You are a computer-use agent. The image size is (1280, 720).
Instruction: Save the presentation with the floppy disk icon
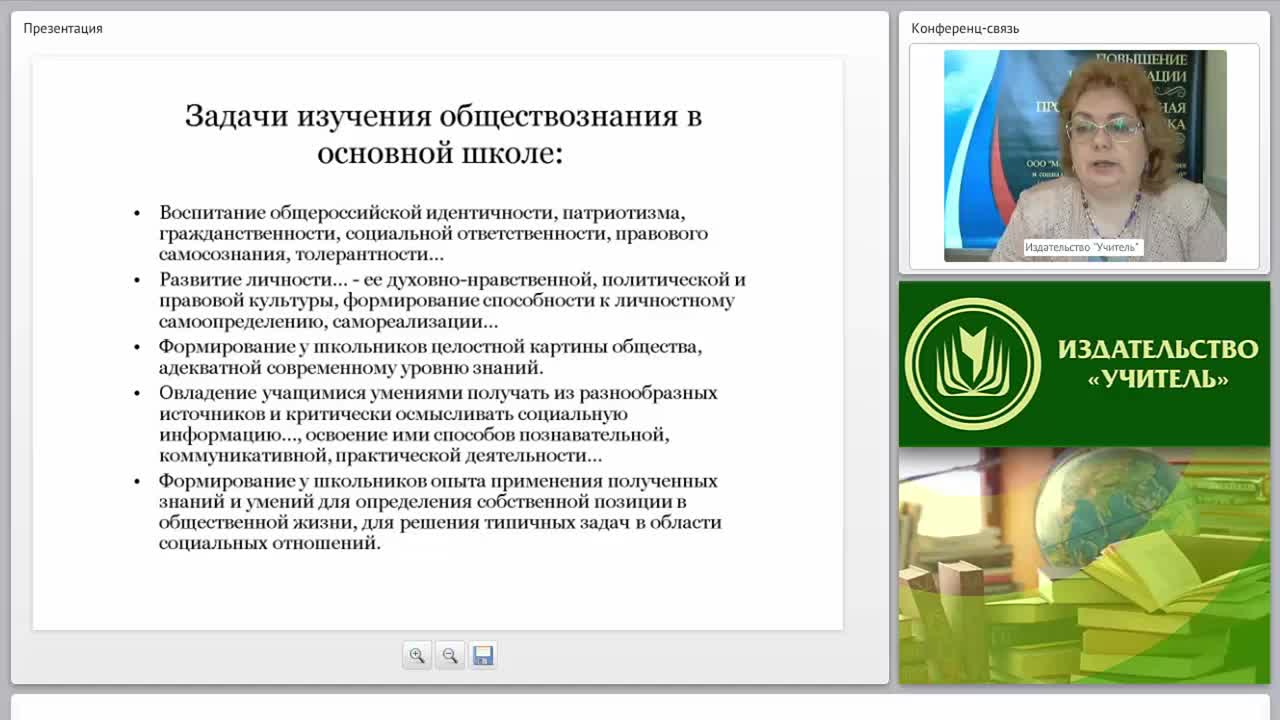coord(483,655)
